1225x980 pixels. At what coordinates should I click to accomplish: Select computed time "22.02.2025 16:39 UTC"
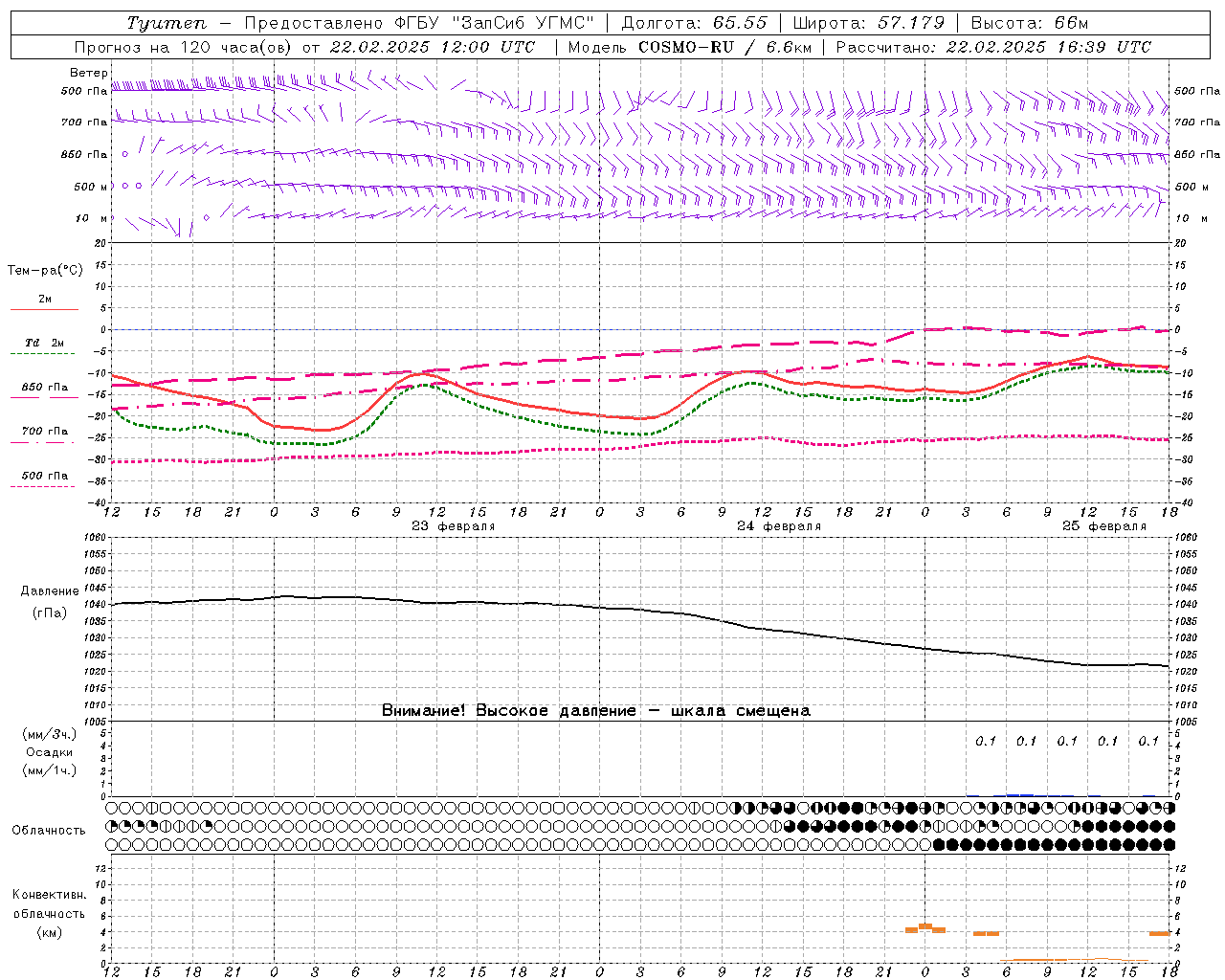[x=1049, y=47]
